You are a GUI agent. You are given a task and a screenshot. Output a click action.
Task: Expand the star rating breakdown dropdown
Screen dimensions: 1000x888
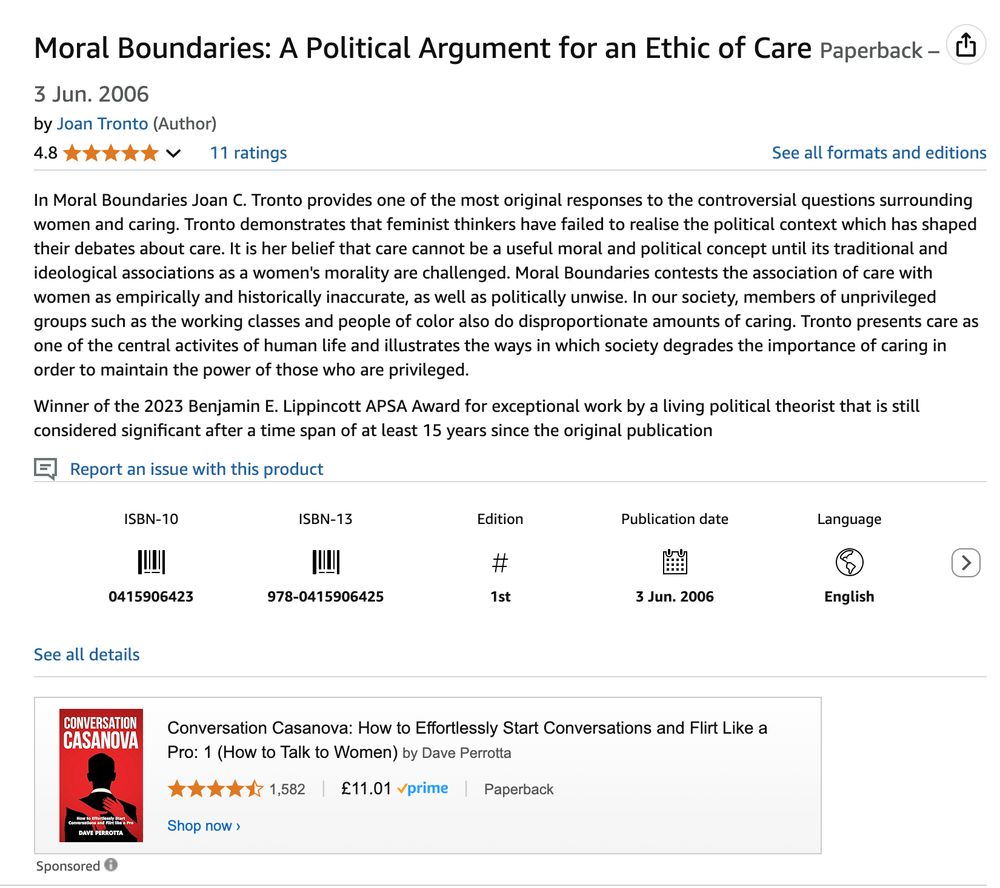pos(172,153)
